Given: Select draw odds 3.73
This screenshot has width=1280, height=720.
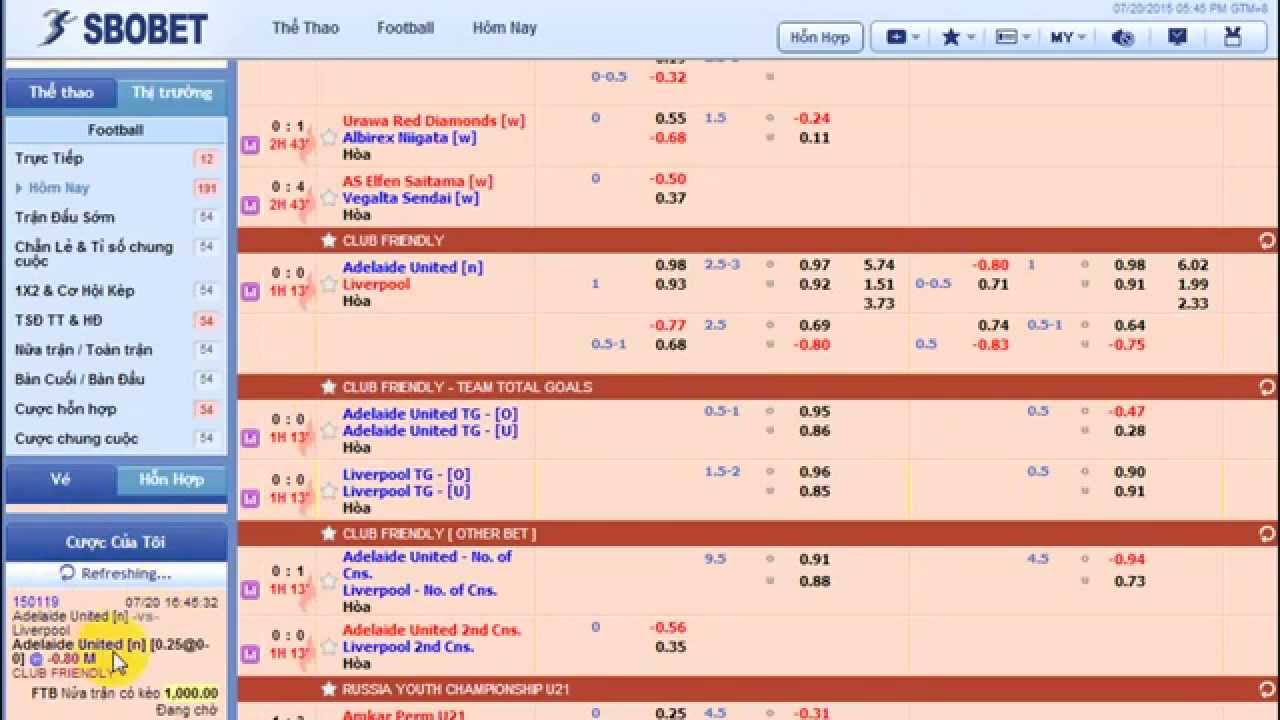Looking at the screenshot, I should (x=879, y=303).
